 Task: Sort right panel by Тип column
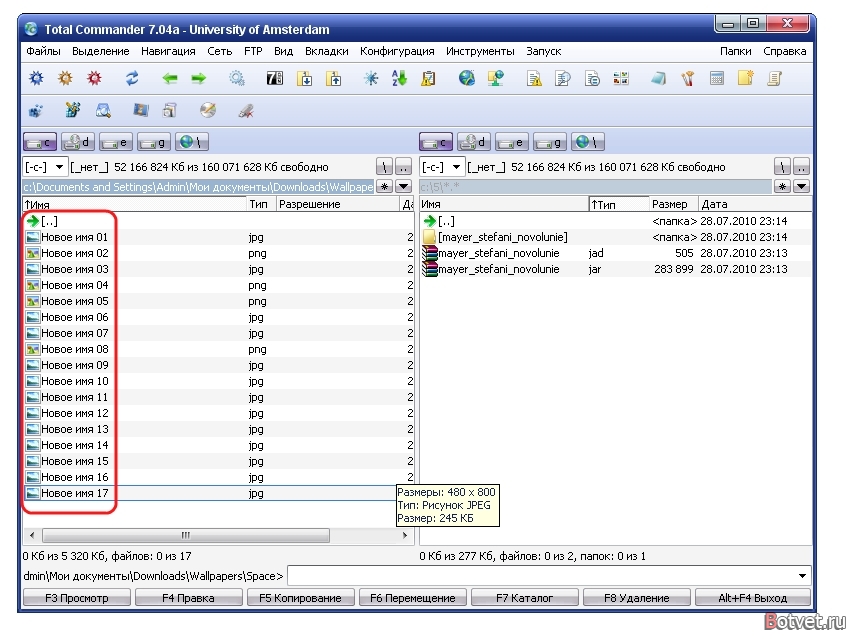pyautogui.click(x=619, y=204)
